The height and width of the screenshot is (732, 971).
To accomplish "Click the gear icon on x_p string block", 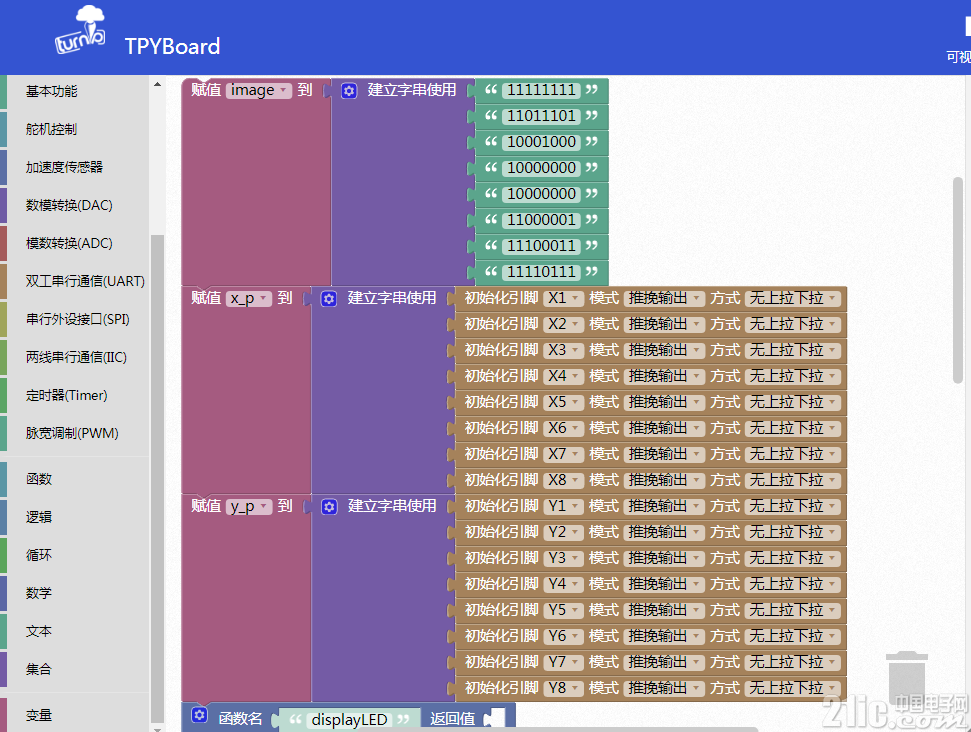I will click(329, 299).
